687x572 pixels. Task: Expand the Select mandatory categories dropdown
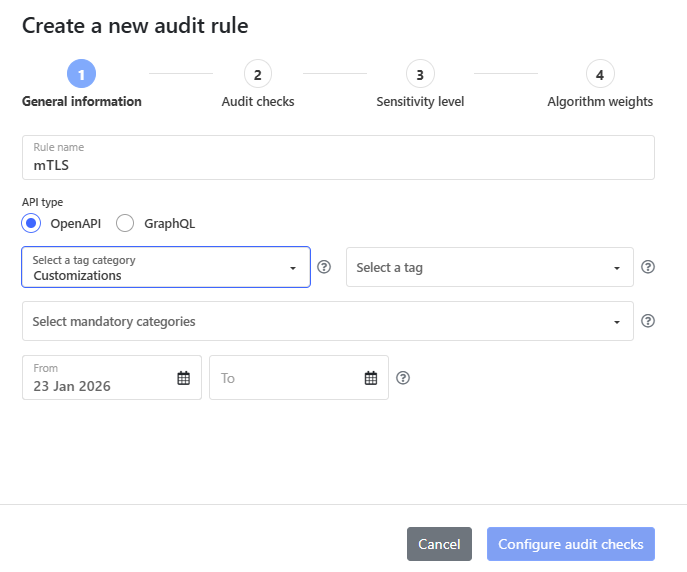pyautogui.click(x=327, y=321)
